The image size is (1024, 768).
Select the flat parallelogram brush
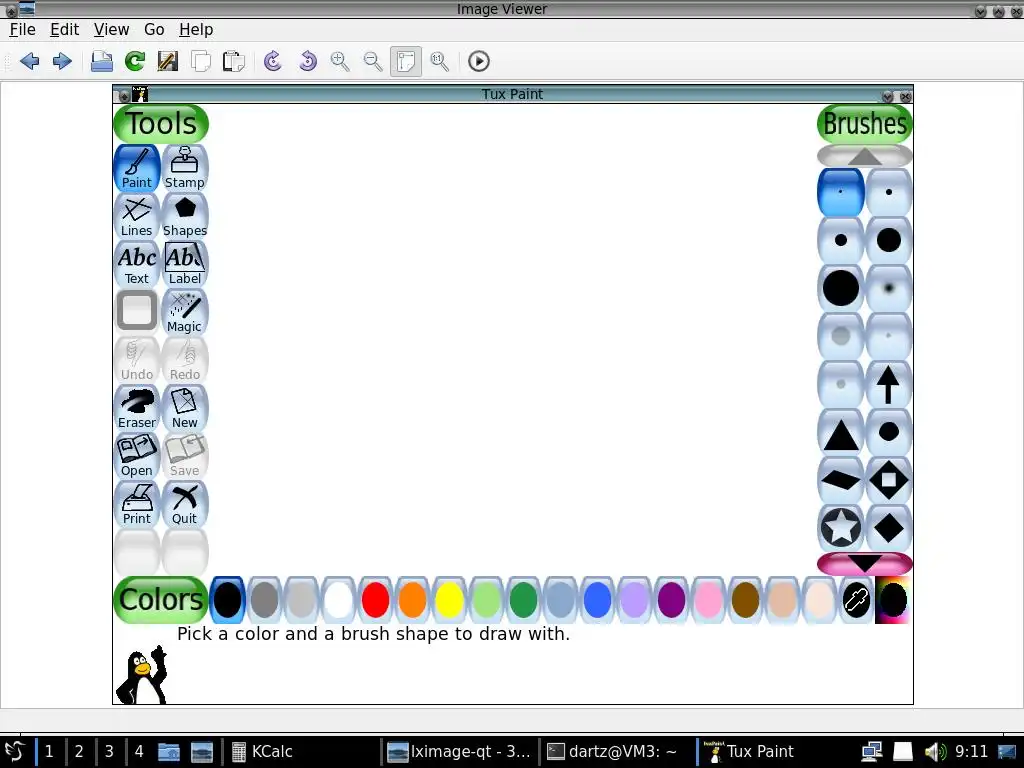pyautogui.click(x=840, y=480)
